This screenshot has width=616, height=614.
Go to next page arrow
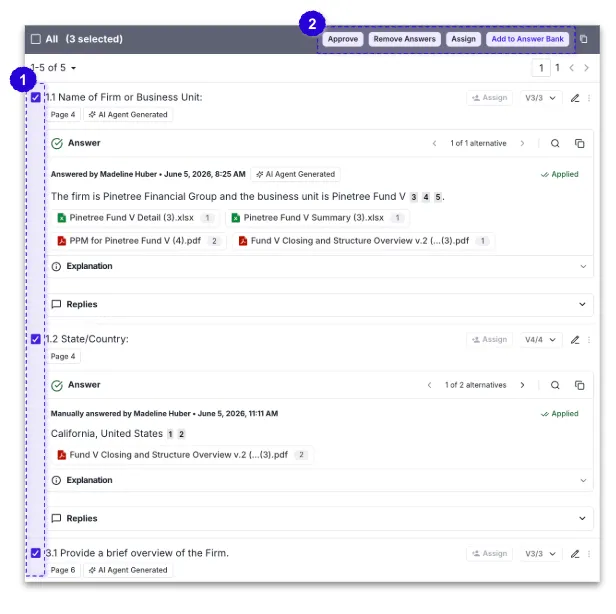587,68
